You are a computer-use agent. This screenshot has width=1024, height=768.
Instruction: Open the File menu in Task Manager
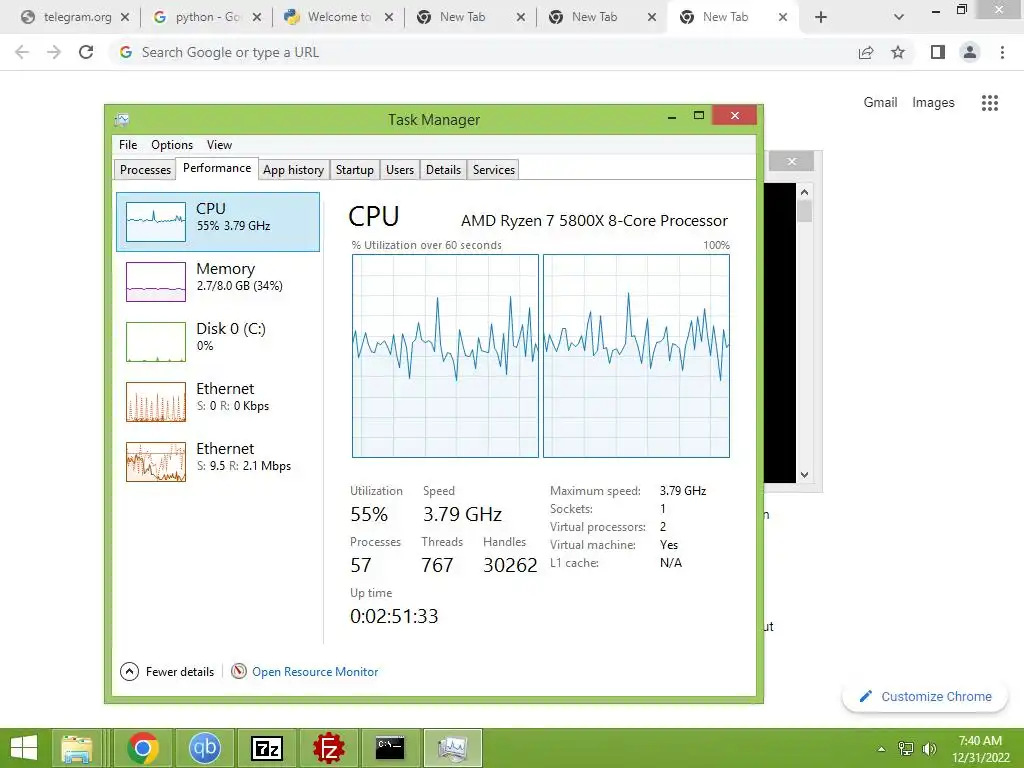click(128, 145)
